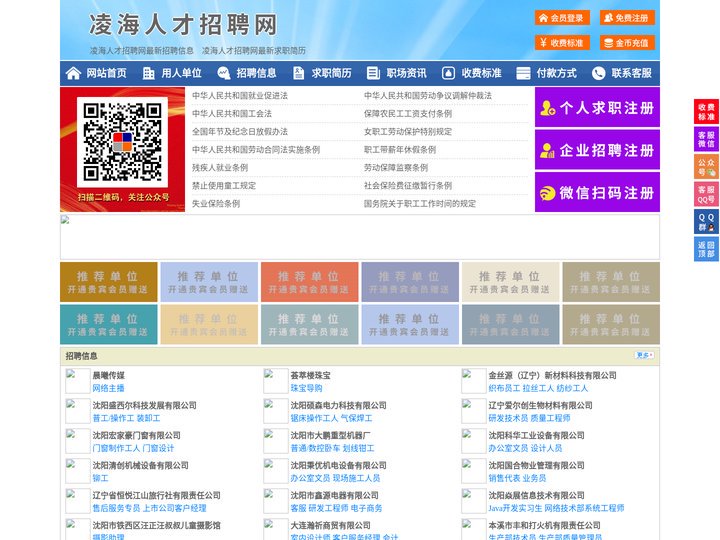Image resolution: width=720 pixels, height=540 pixels.
Task: Click the icon beside 收费标准 in navigation bar
Action: [x=448, y=73]
